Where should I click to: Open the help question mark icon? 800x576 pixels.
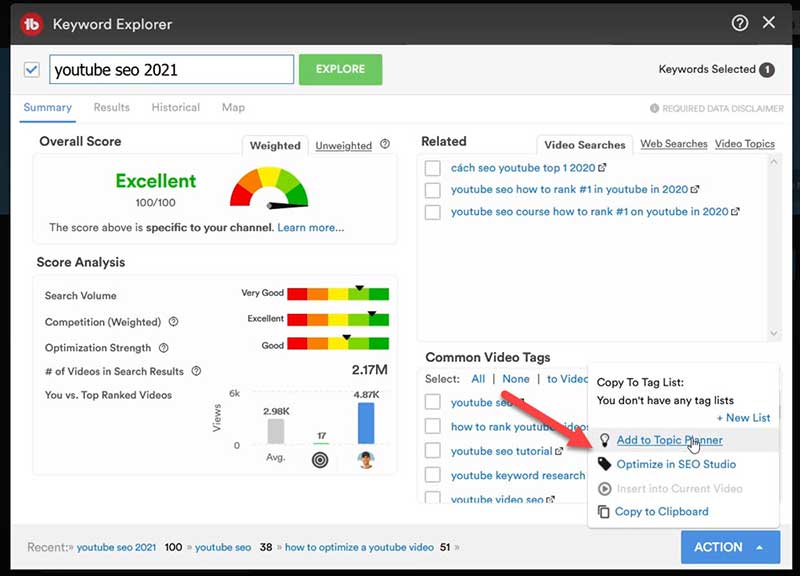[x=740, y=23]
